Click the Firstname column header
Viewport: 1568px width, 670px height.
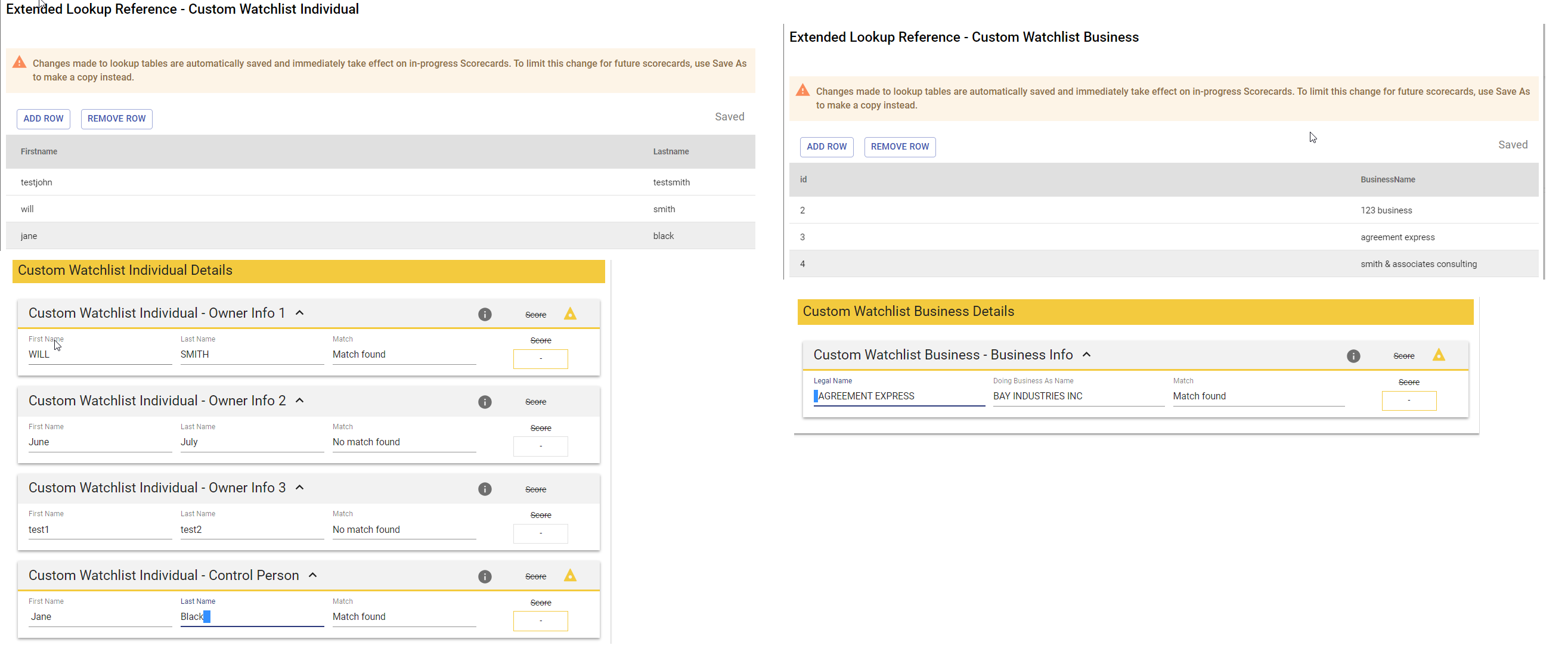pyautogui.click(x=39, y=151)
